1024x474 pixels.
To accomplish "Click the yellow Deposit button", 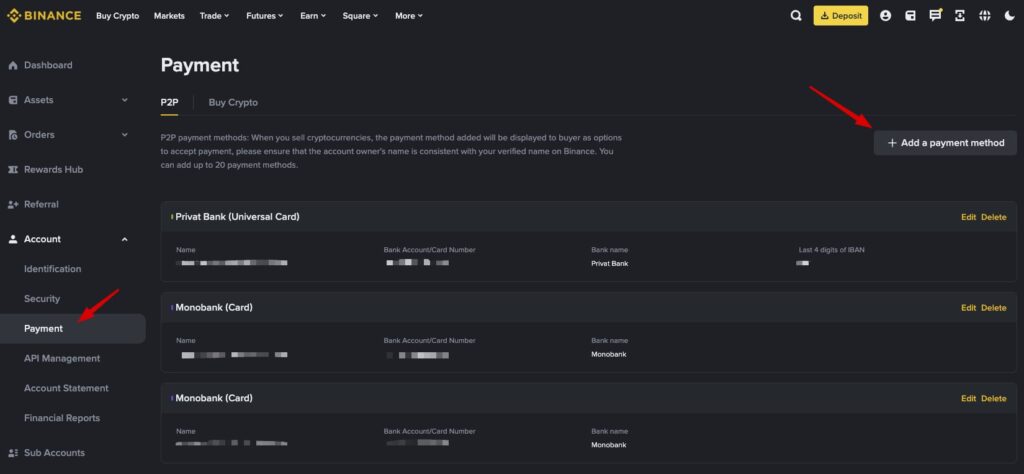I will [x=840, y=16].
